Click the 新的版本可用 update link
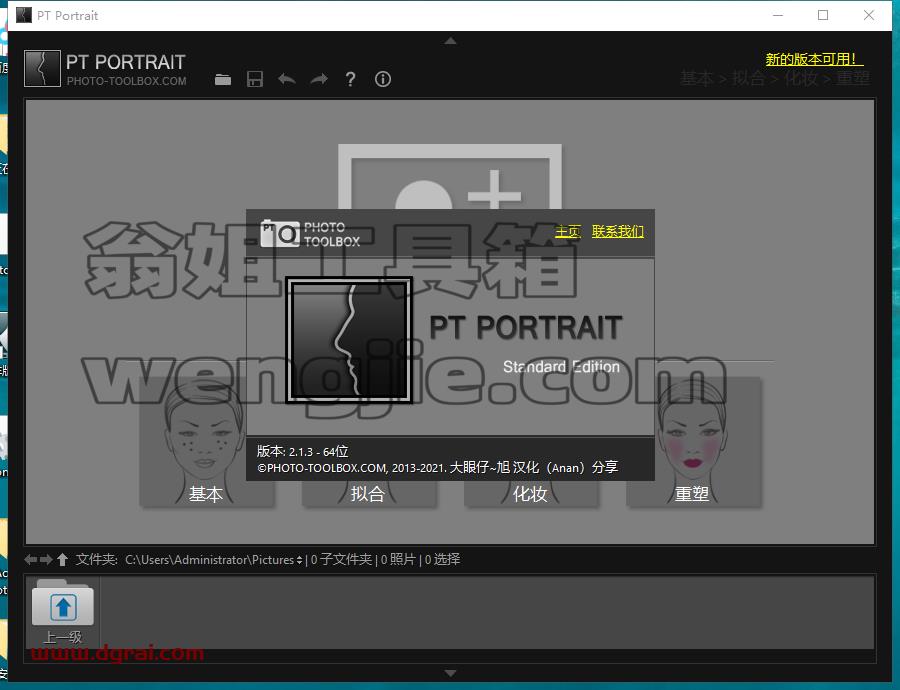900x690 pixels. coord(814,59)
